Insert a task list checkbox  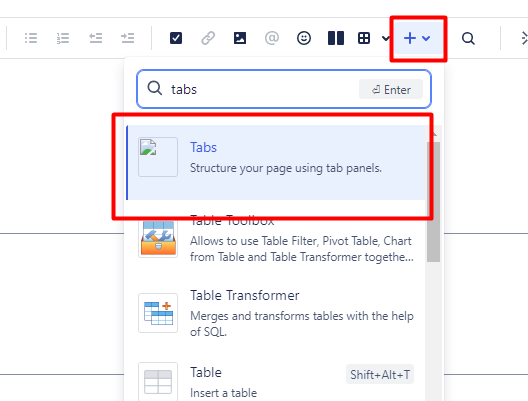point(176,38)
